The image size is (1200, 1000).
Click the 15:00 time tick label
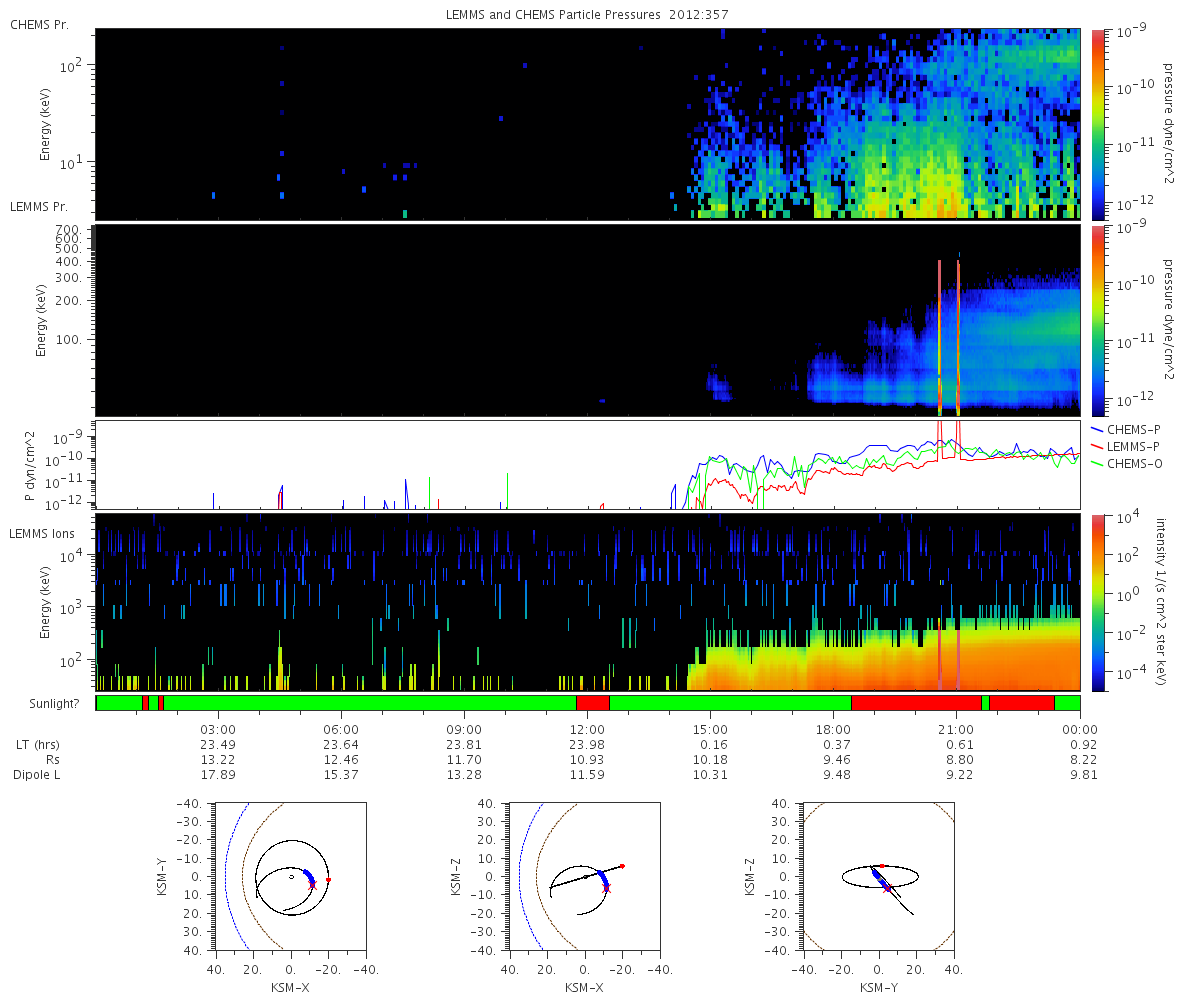click(x=711, y=729)
